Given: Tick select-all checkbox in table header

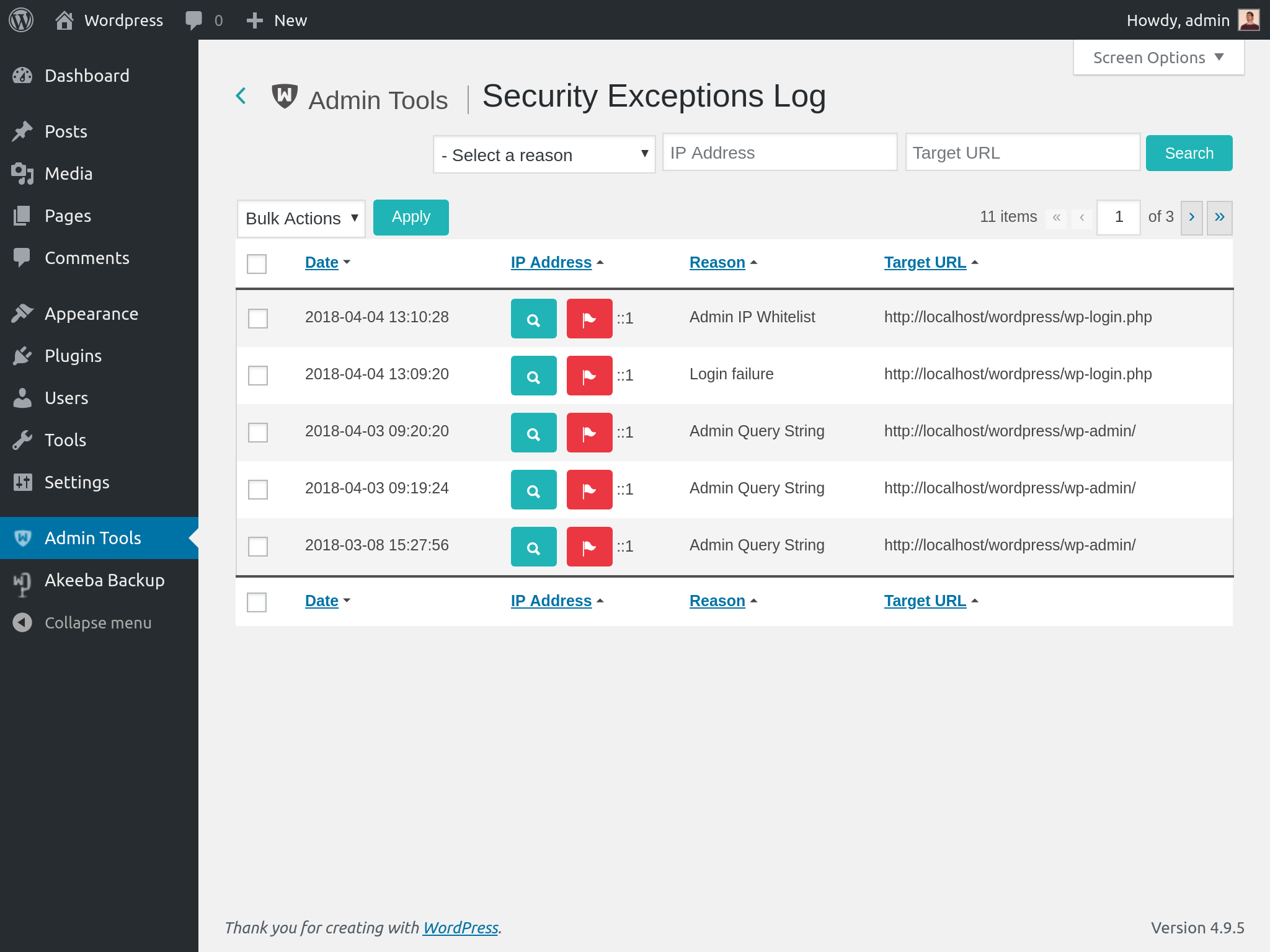Looking at the screenshot, I should [257, 264].
